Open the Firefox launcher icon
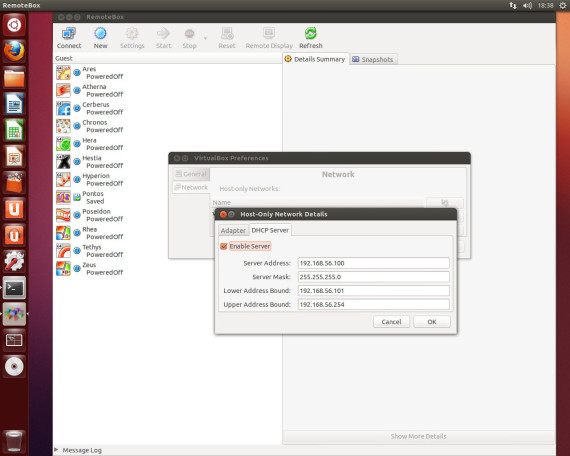Screen dimensions: 570x456 pos(14,51)
